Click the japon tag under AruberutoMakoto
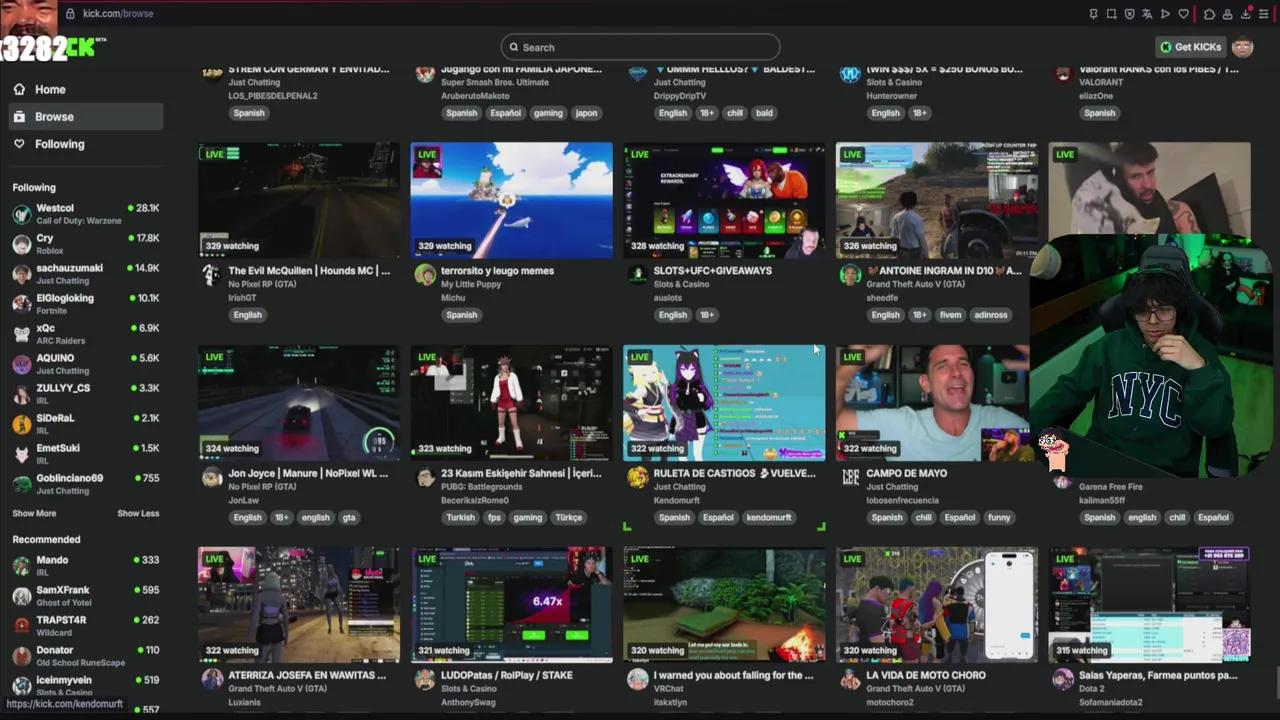1280x720 pixels. (586, 113)
